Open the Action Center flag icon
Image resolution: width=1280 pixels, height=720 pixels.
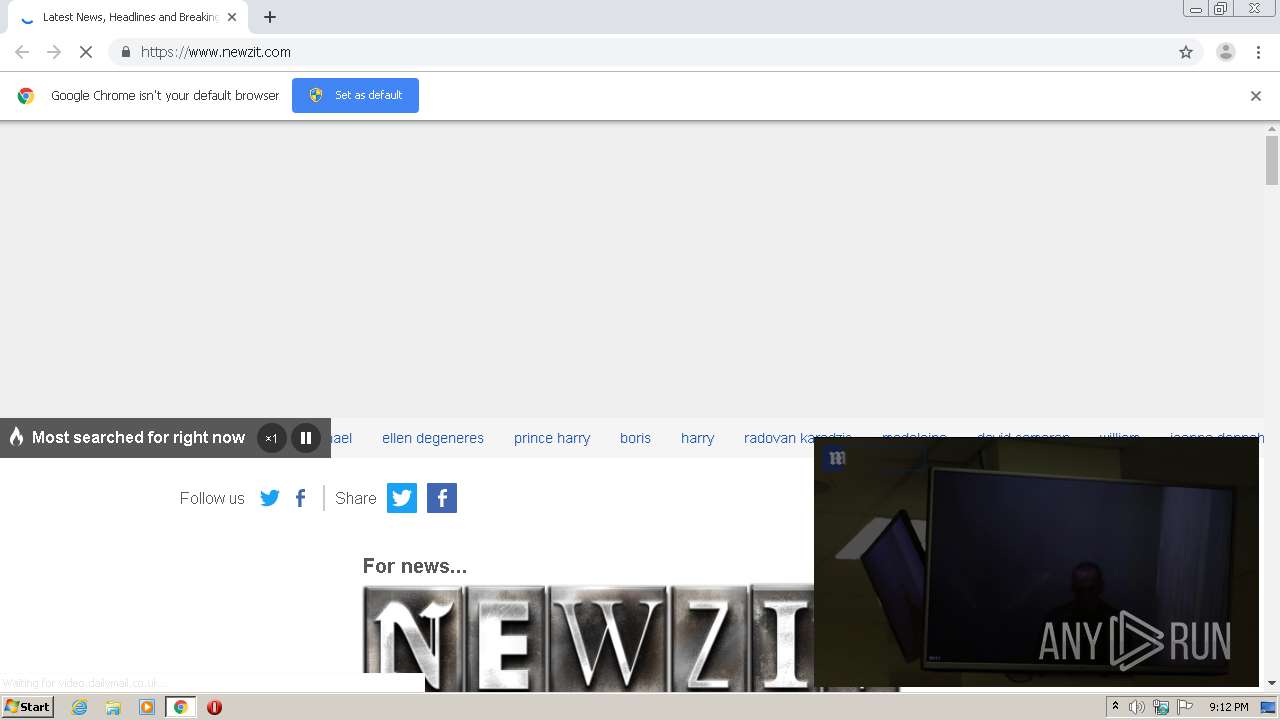1185,707
